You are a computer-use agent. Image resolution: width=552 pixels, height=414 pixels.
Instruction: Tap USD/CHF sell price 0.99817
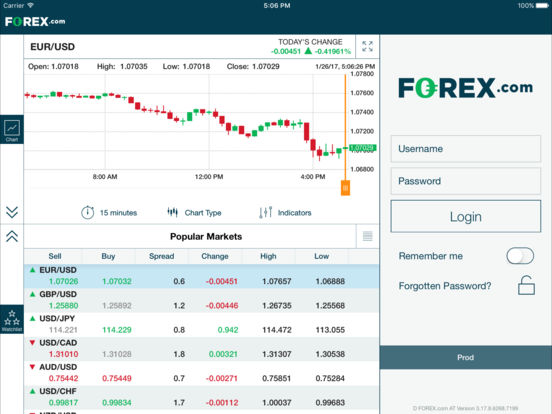[x=63, y=403]
